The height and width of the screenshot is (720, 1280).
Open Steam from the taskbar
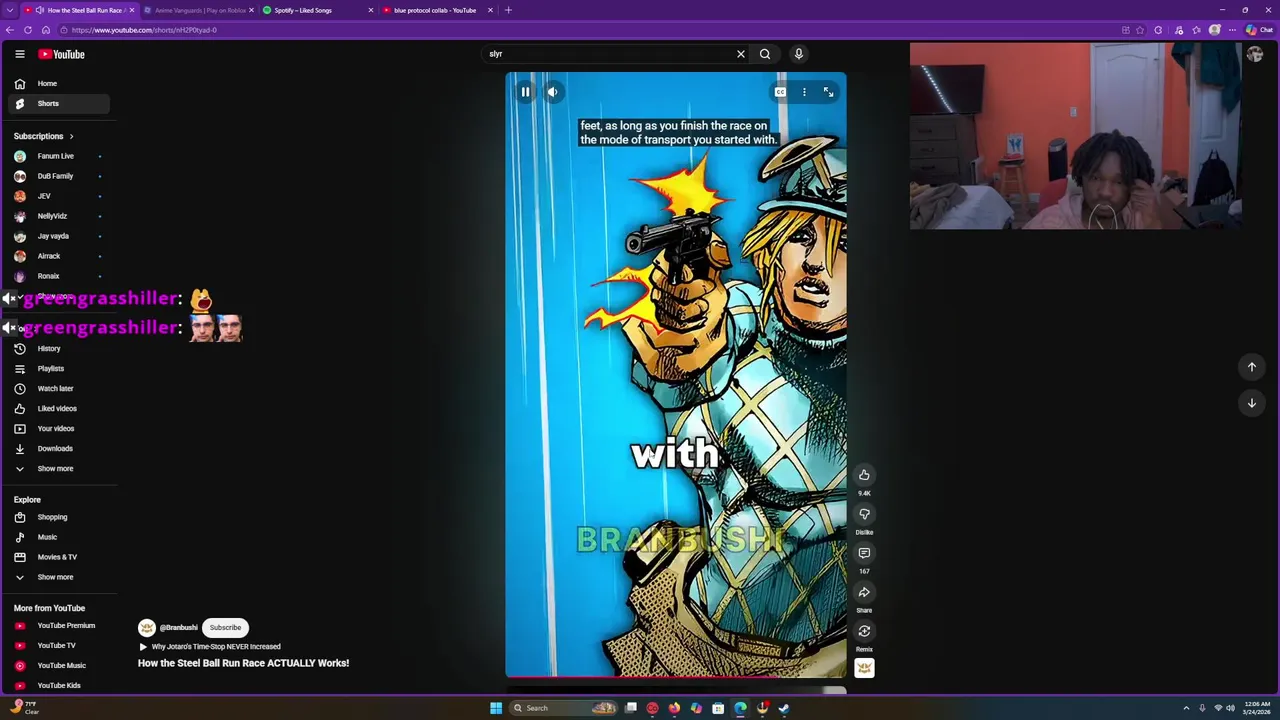point(784,708)
